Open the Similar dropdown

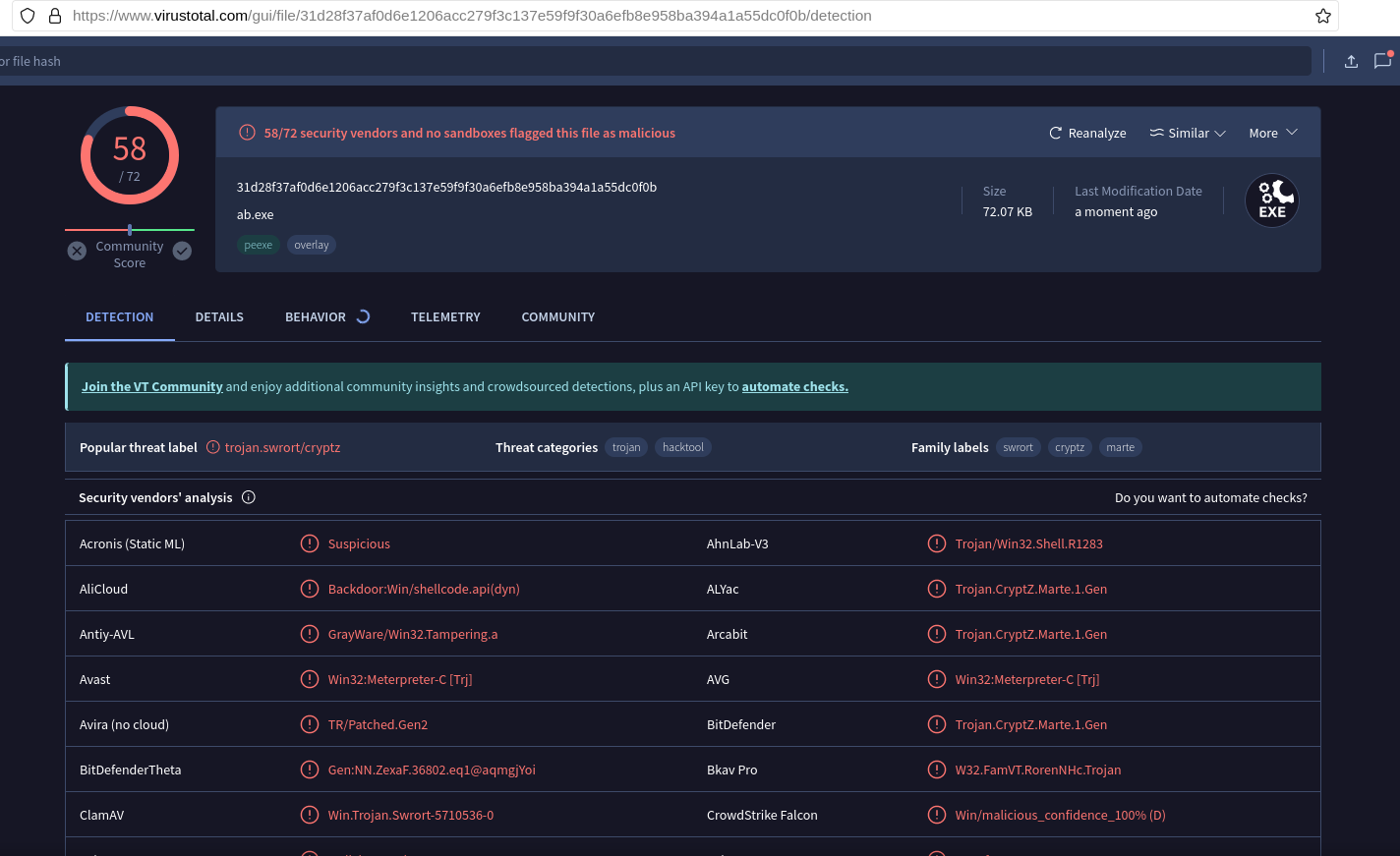(1187, 133)
